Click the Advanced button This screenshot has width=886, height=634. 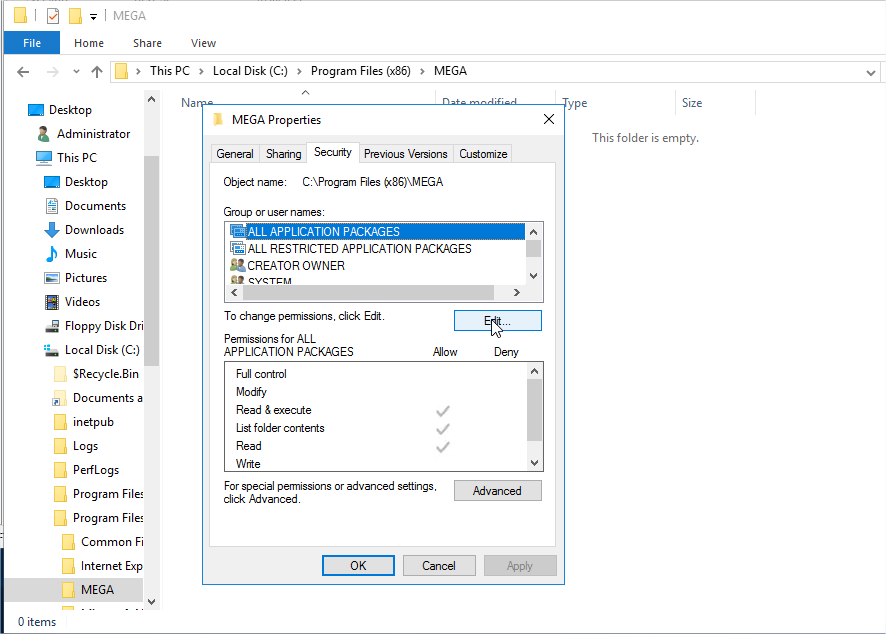497,491
